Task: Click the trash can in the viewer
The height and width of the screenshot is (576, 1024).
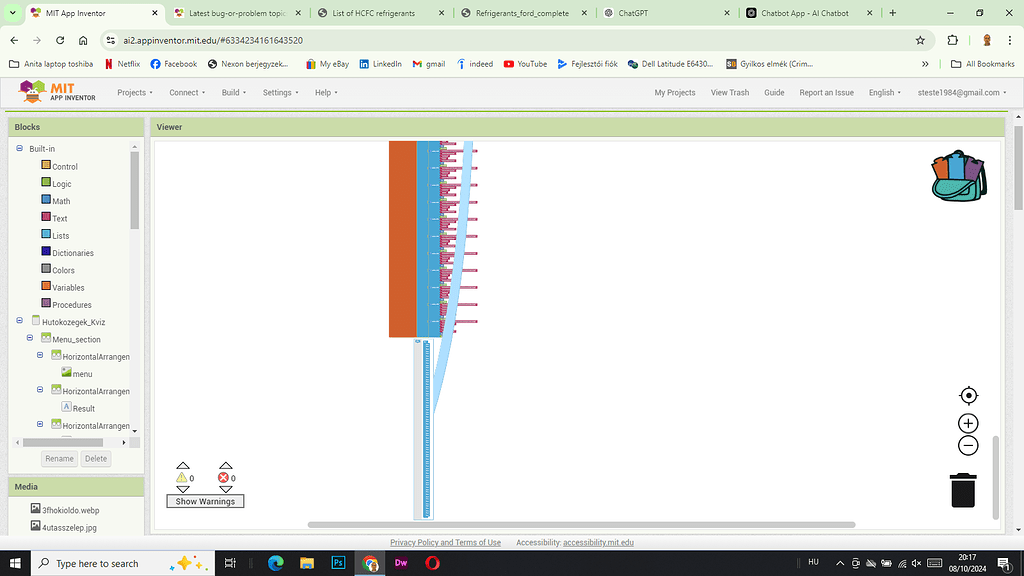Action: (963, 490)
